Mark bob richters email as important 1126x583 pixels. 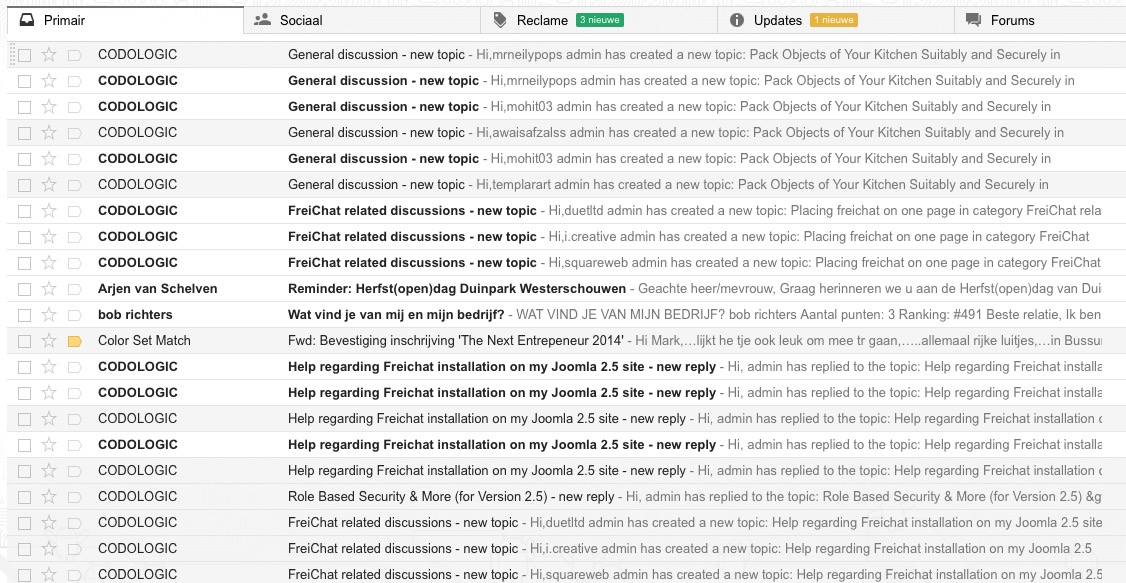tap(75, 315)
